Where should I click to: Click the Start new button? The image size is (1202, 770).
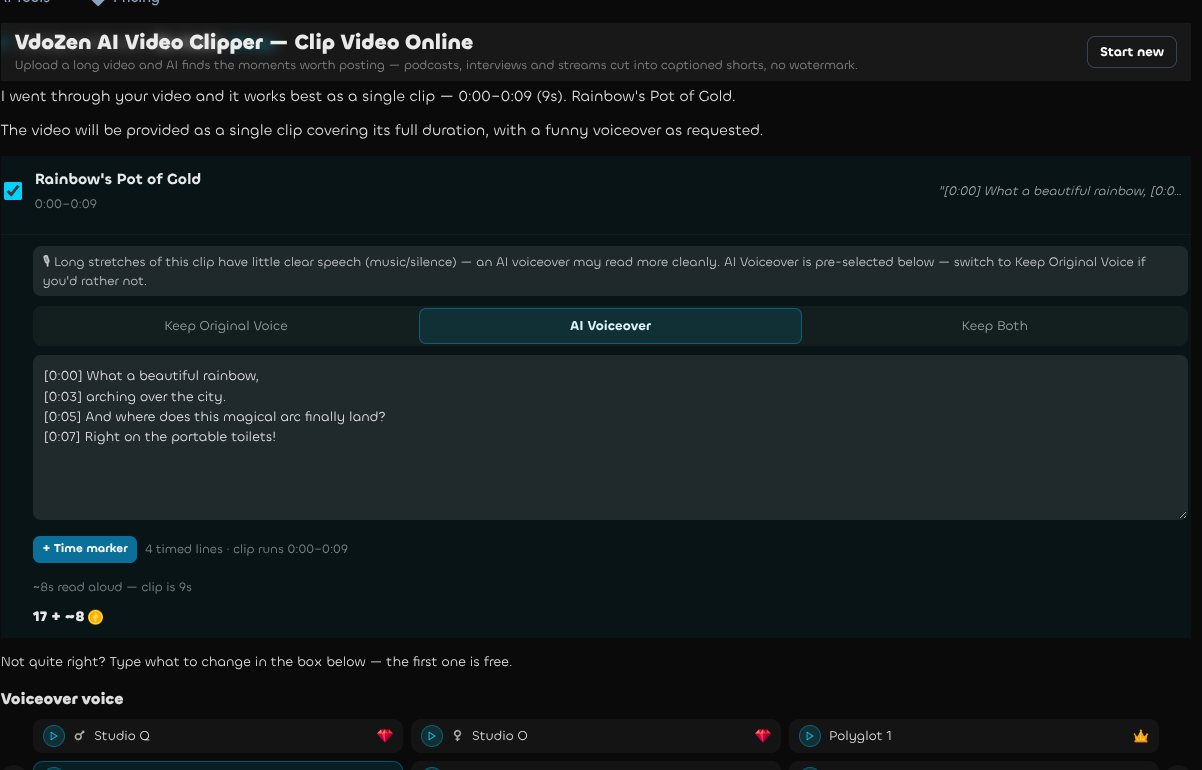coord(1131,52)
